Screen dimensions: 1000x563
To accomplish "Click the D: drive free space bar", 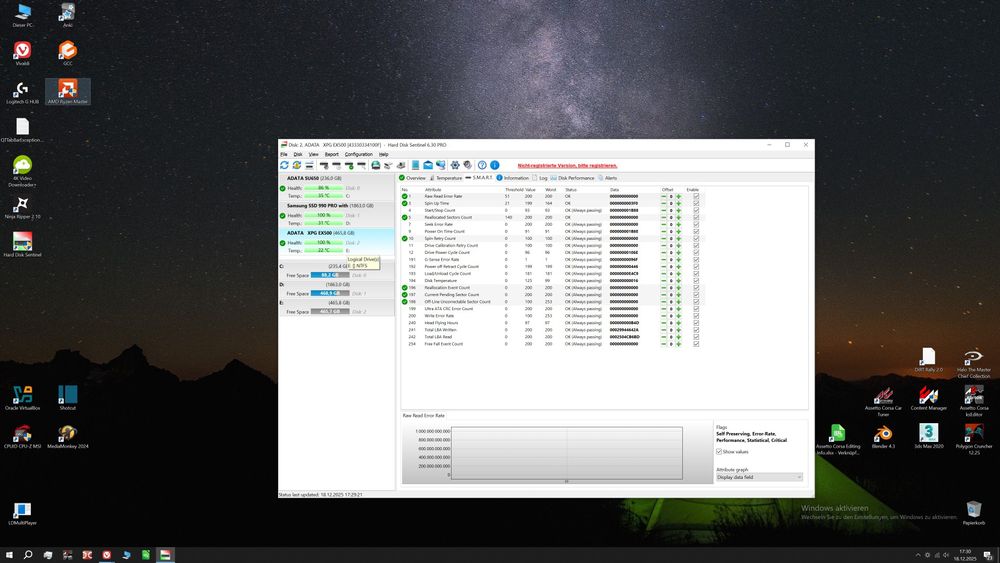I will point(330,293).
